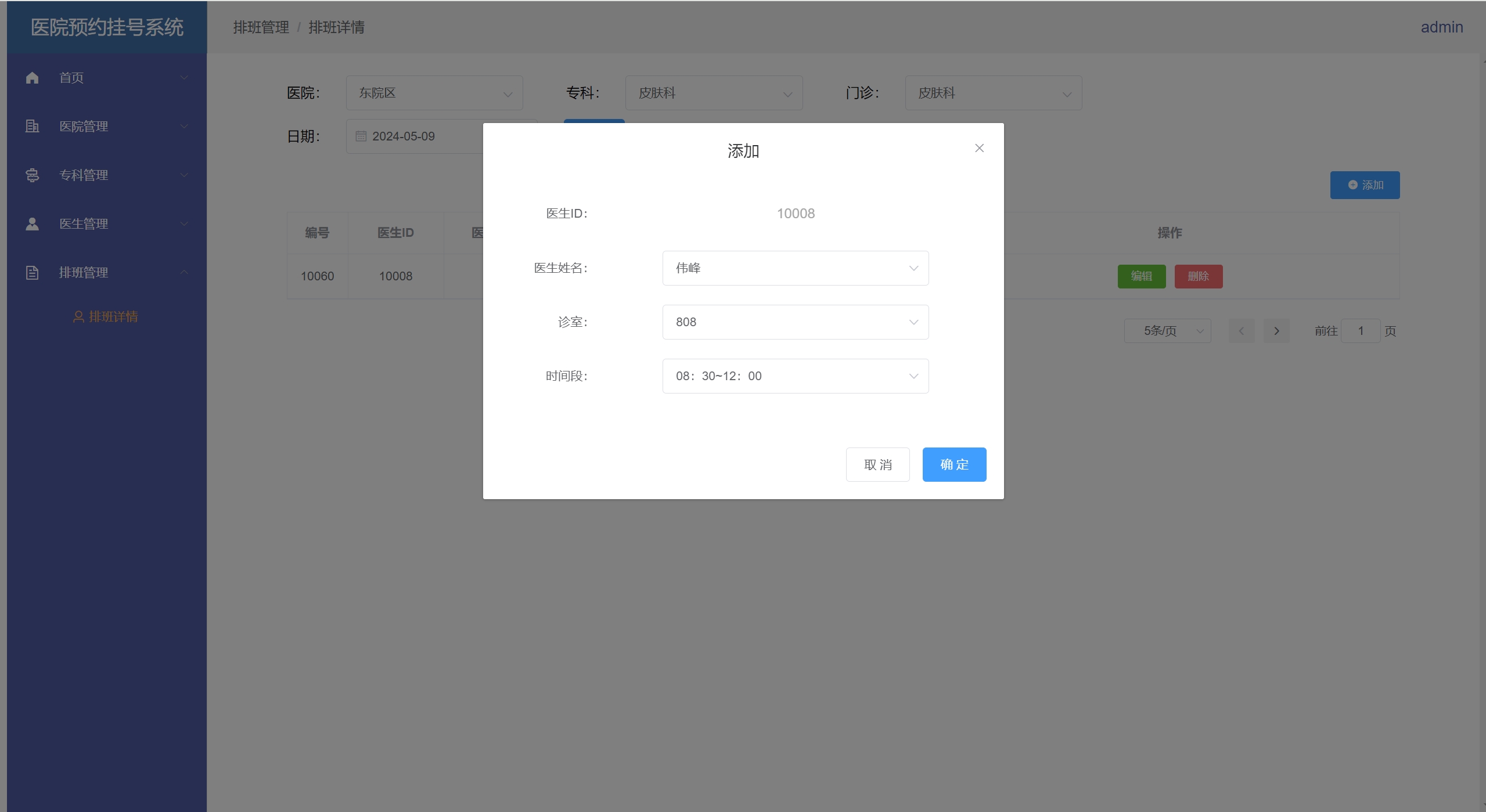Click the scheduling management document icon

point(33,272)
